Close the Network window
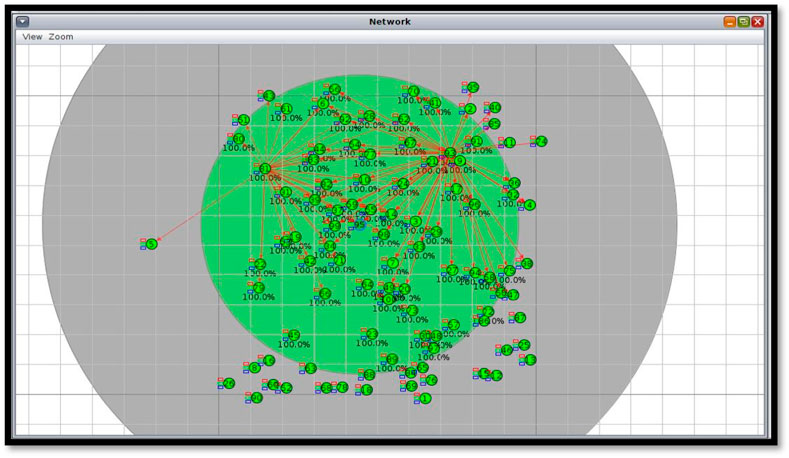The height and width of the screenshot is (458, 789). (758, 22)
